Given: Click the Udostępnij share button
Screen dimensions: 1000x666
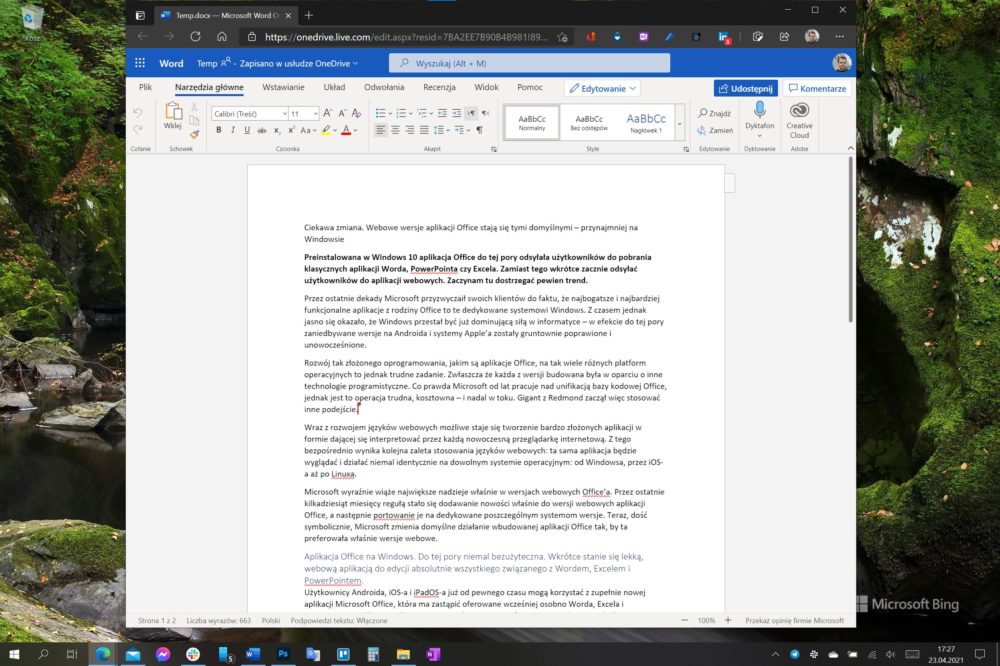Looking at the screenshot, I should [x=746, y=89].
